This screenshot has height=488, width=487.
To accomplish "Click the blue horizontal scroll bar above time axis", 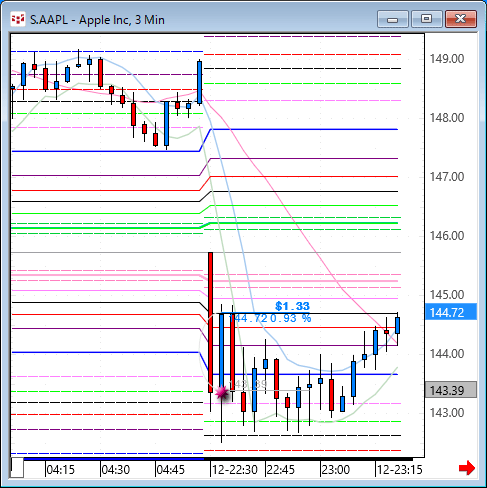I will pyautogui.click(x=113, y=459).
